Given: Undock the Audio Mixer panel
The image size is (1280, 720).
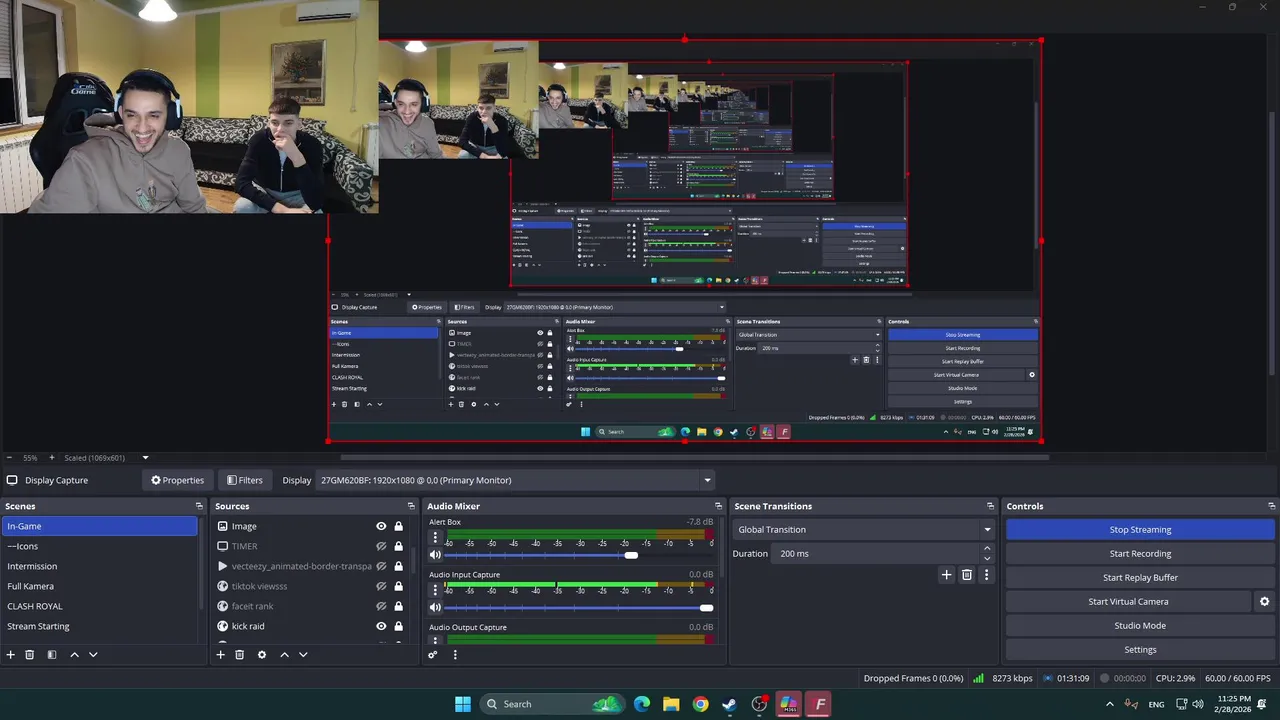Looking at the screenshot, I should click(x=718, y=506).
